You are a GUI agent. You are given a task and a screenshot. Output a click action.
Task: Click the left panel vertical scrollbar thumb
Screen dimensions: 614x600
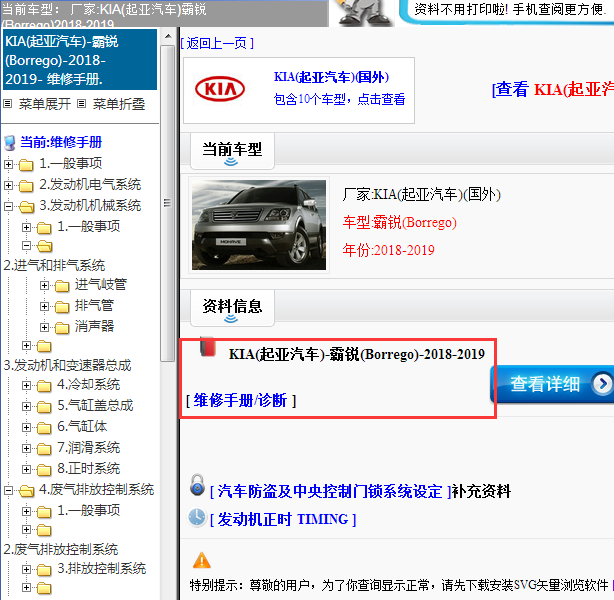[168, 203]
